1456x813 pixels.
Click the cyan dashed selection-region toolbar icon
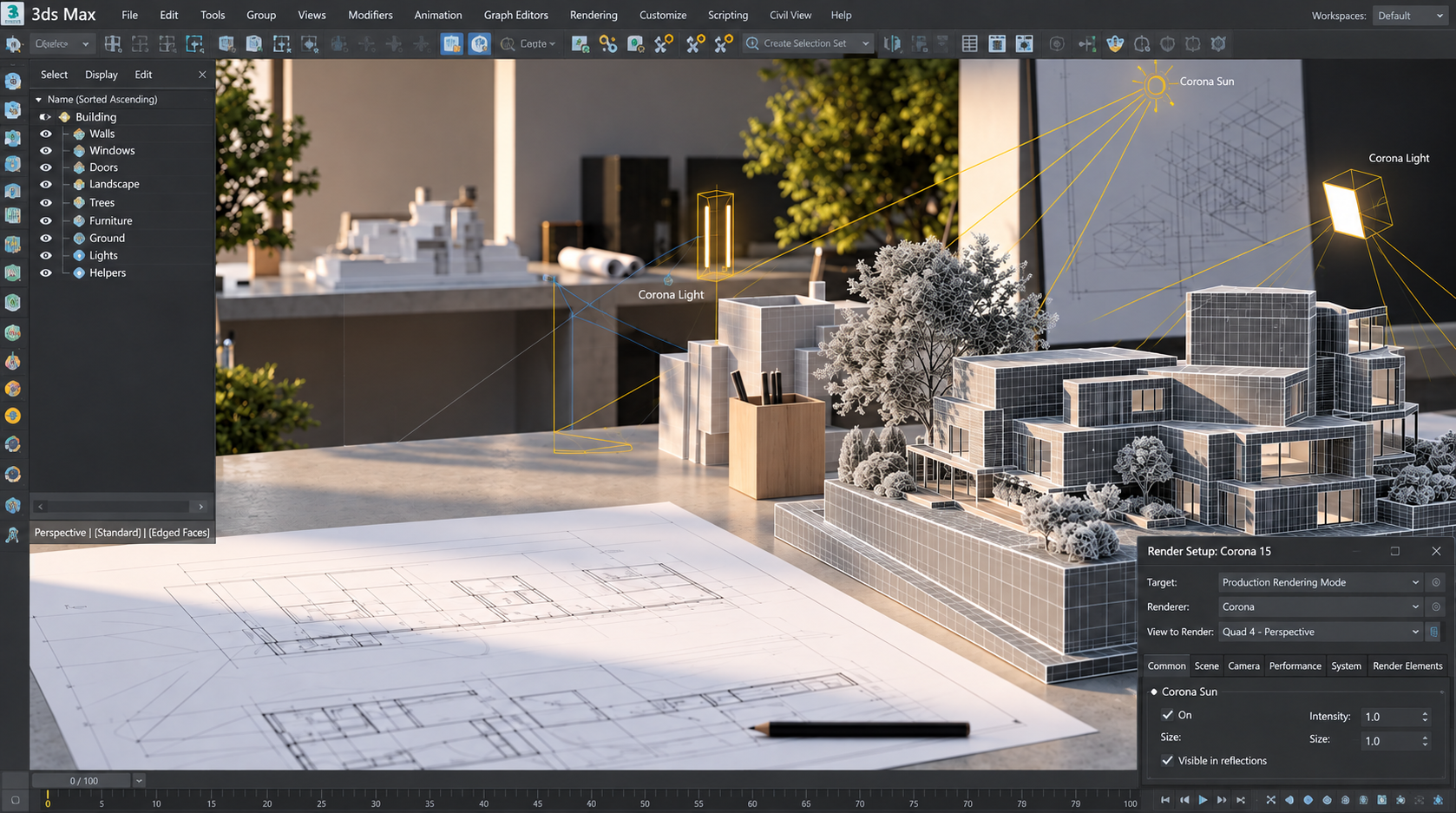click(x=195, y=43)
